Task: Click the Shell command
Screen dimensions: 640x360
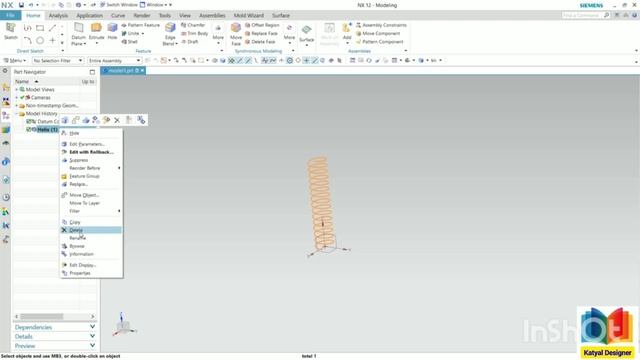Action: 129,42
